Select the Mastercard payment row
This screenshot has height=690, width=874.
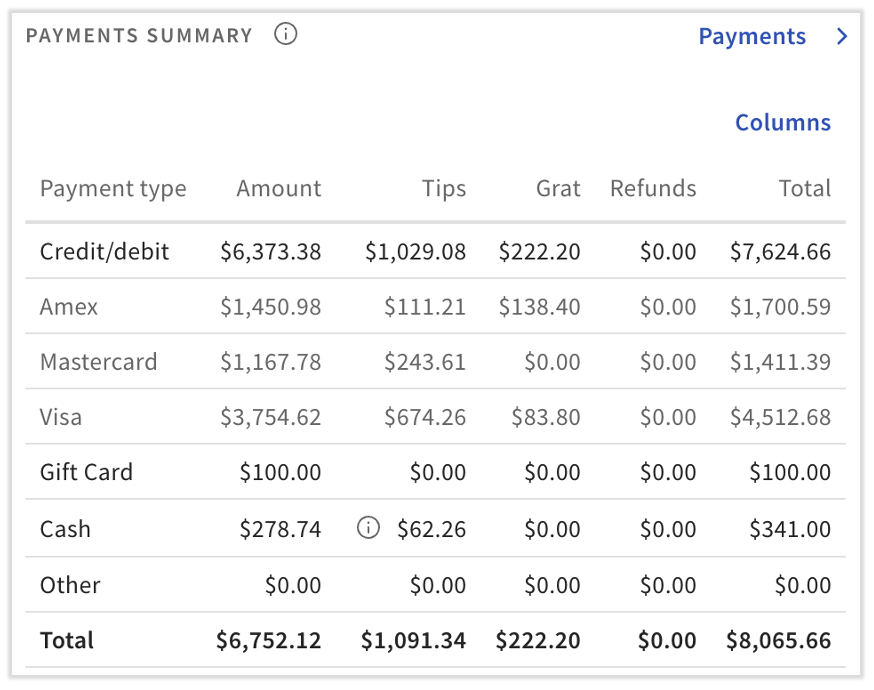99,362
